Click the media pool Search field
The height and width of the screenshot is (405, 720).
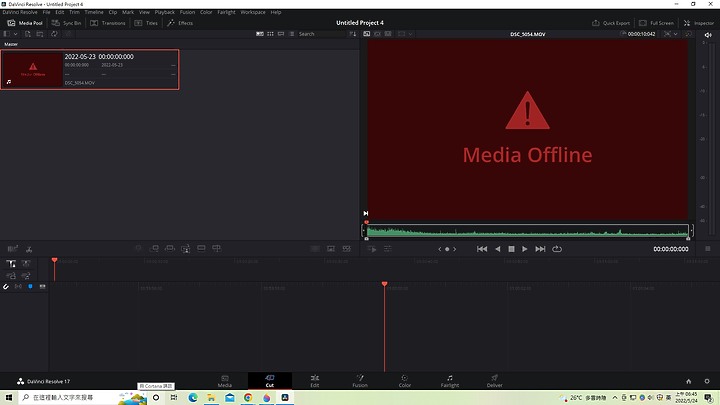pos(321,34)
